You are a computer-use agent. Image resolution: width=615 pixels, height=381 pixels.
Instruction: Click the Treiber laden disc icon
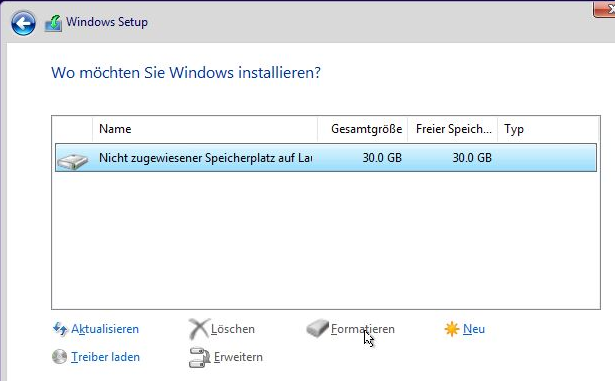[59, 357]
